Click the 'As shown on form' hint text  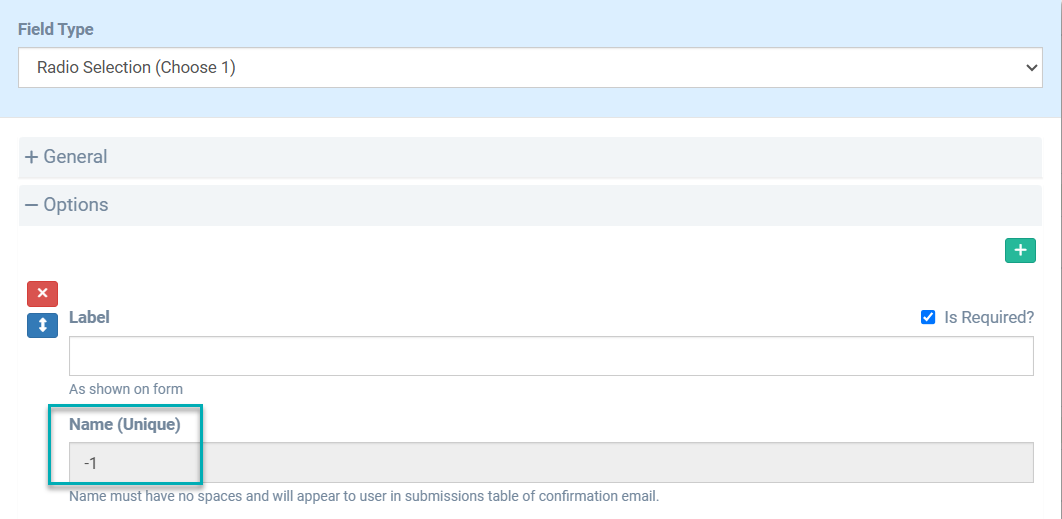[x=126, y=389]
